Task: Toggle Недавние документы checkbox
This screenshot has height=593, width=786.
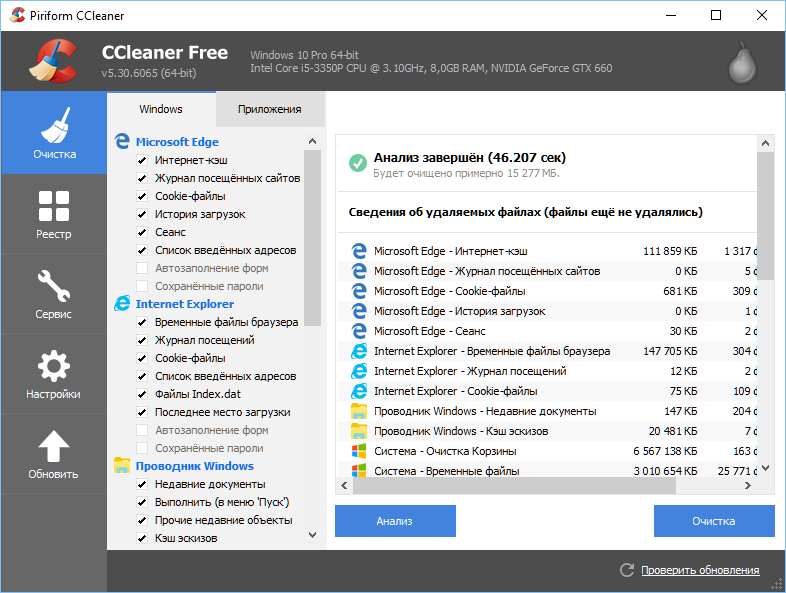Action: point(143,484)
